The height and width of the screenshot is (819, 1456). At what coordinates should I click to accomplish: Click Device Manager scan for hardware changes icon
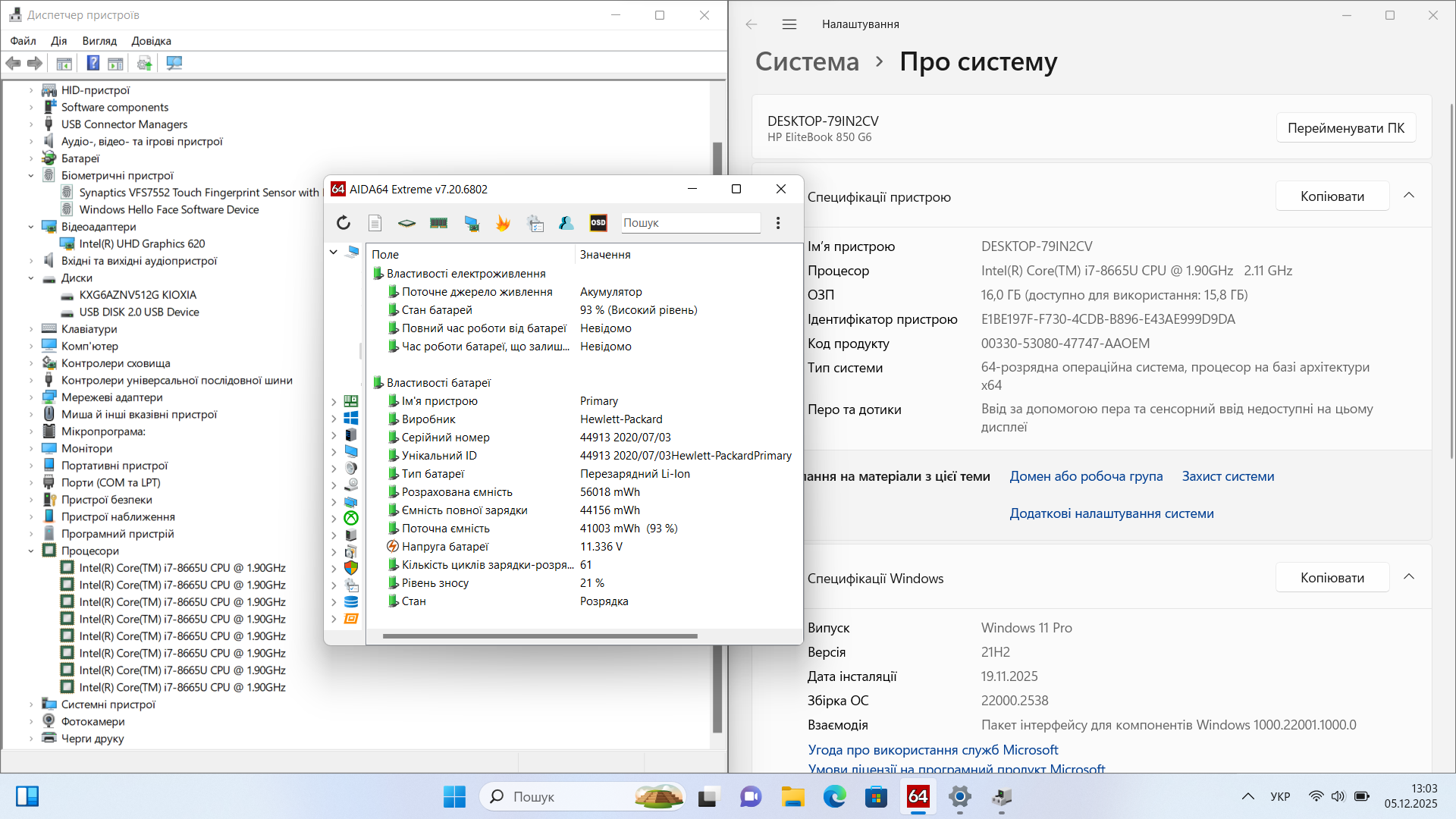(x=174, y=64)
